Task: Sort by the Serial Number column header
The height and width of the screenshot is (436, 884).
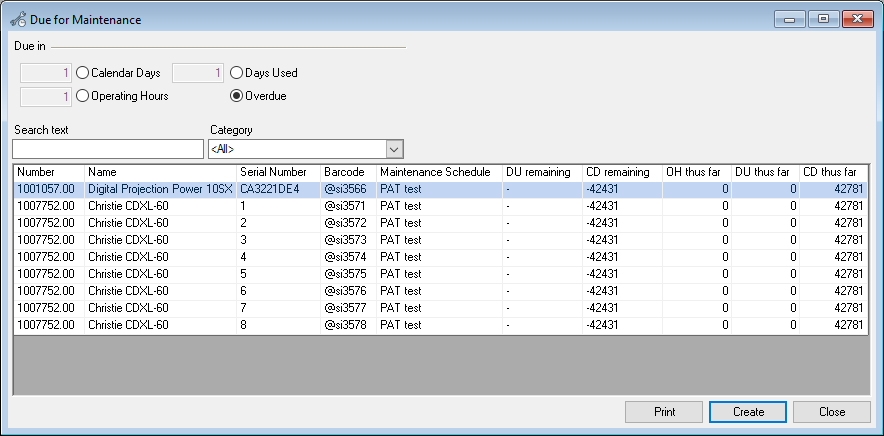Action: pos(278,172)
